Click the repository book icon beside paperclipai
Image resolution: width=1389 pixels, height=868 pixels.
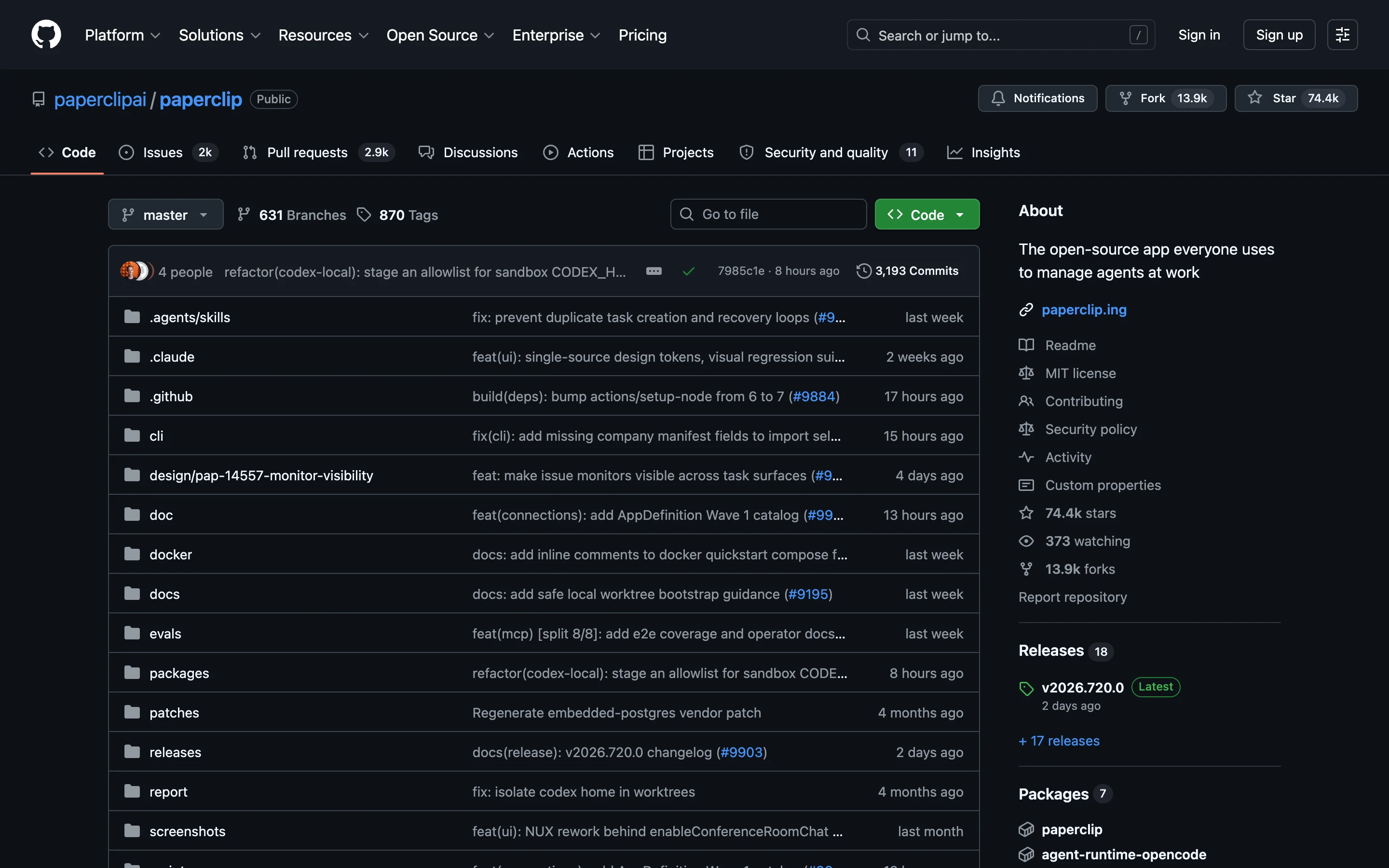39,99
